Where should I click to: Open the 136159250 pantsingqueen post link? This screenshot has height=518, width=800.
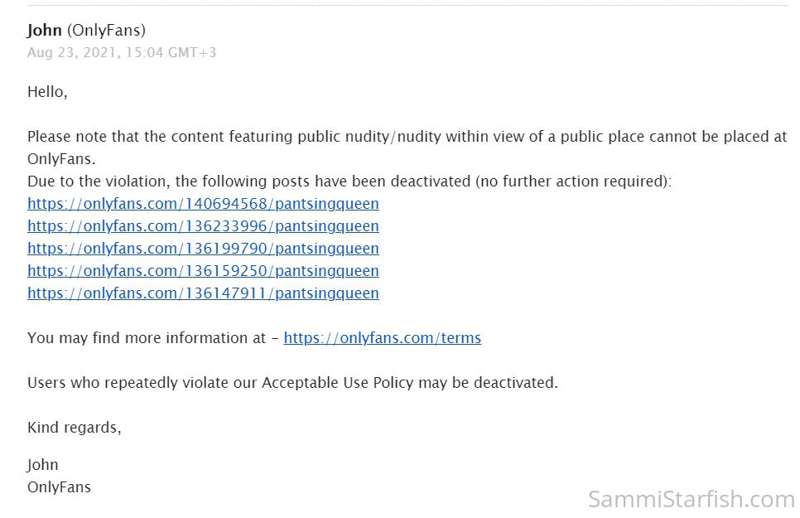point(203,271)
